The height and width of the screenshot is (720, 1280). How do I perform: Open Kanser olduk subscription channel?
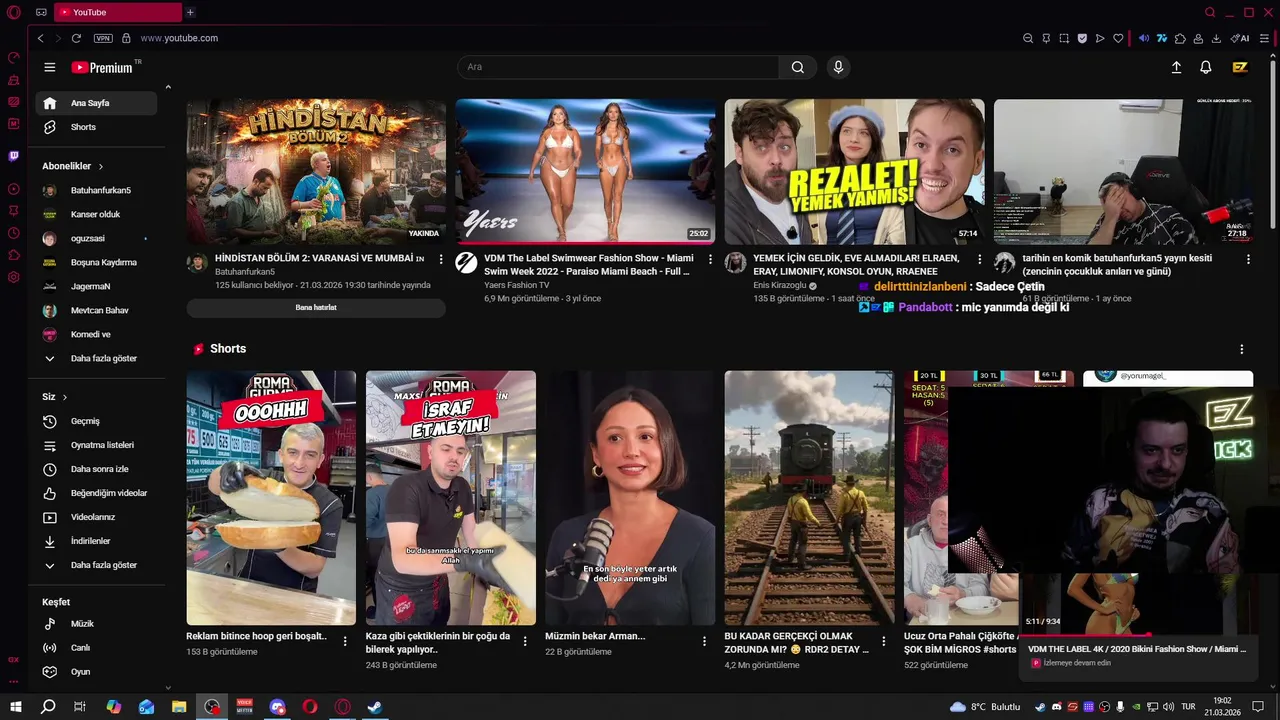[x=96, y=214]
